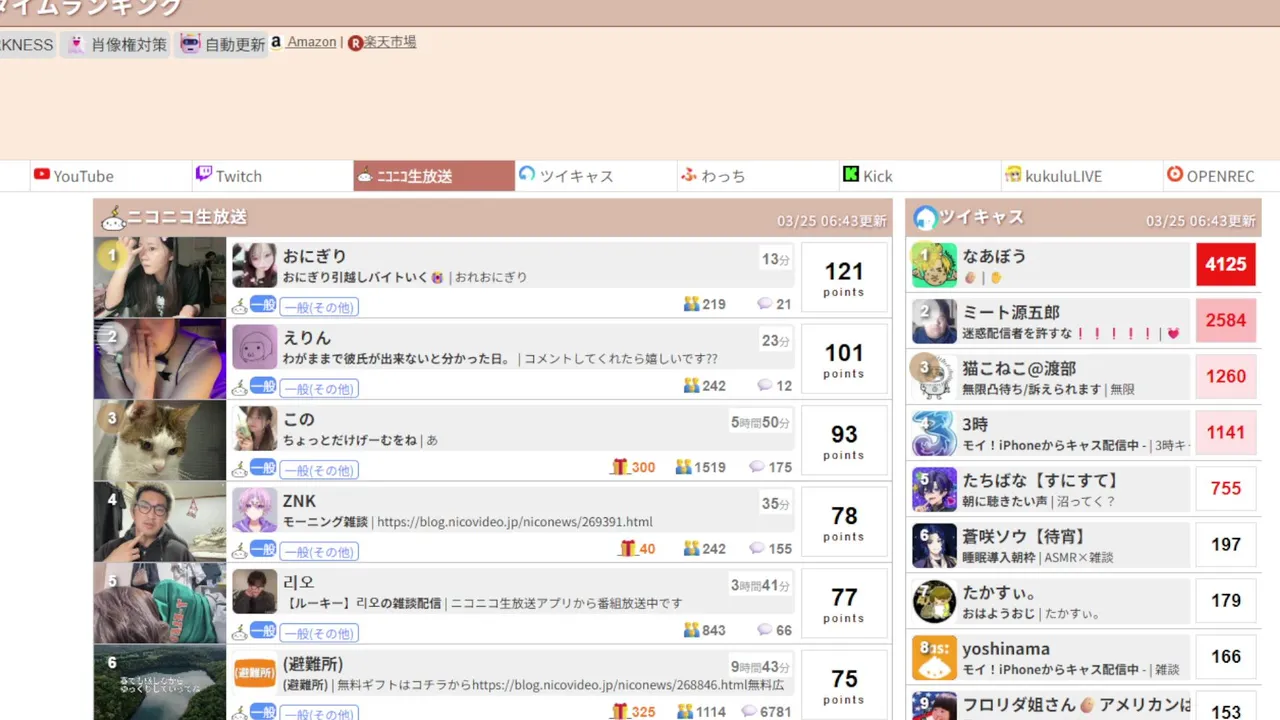This screenshot has width=1280, height=720.
Task: Toggle the 自動更新 button
Action: [222, 44]
